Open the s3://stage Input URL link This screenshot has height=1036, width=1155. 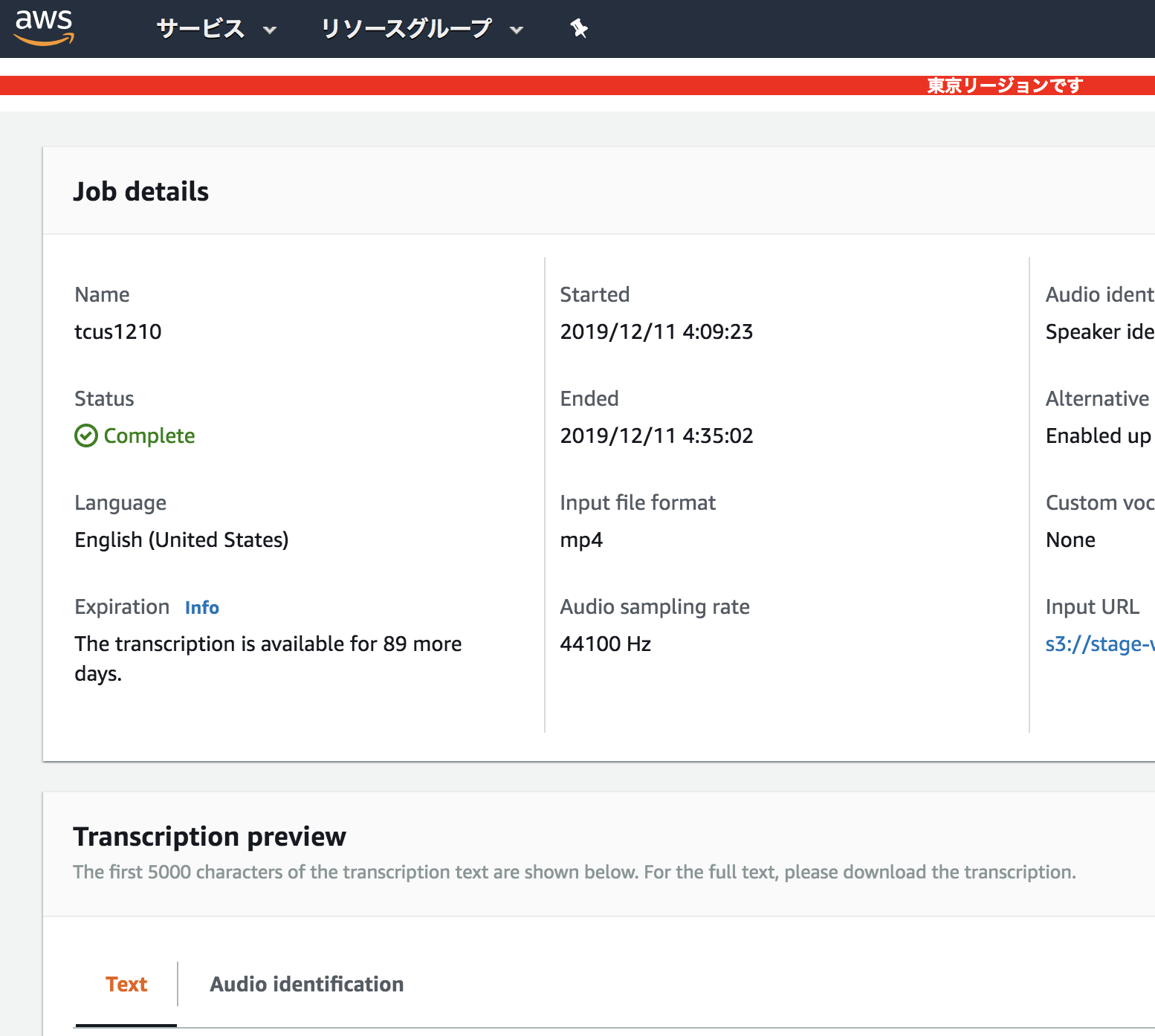[1100, 644]
